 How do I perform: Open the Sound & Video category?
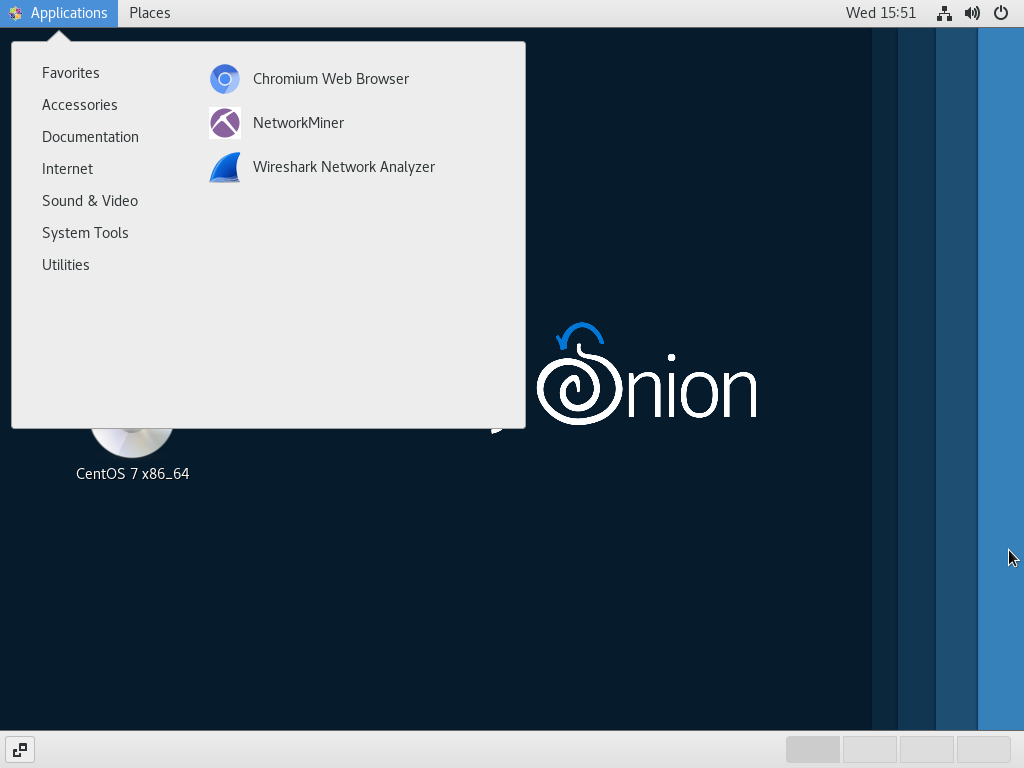coord(90,200)
